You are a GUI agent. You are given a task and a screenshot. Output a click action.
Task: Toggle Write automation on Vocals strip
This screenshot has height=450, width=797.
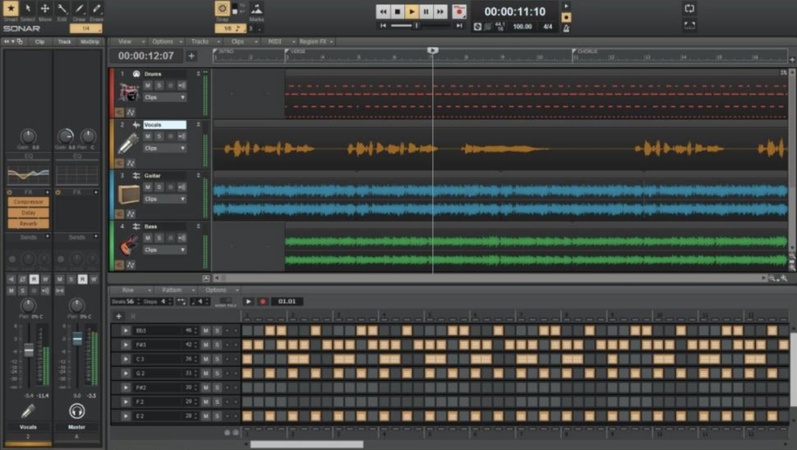(x=45, y=279)
